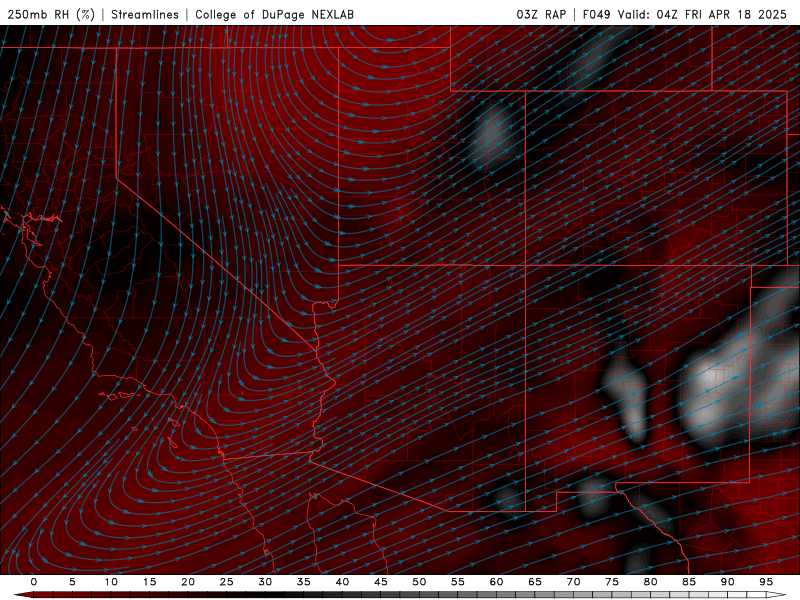The width and height of the screenshot is (800, 600).
Task: Click the colorbar tick label "65"
Action: pos(535,582)
